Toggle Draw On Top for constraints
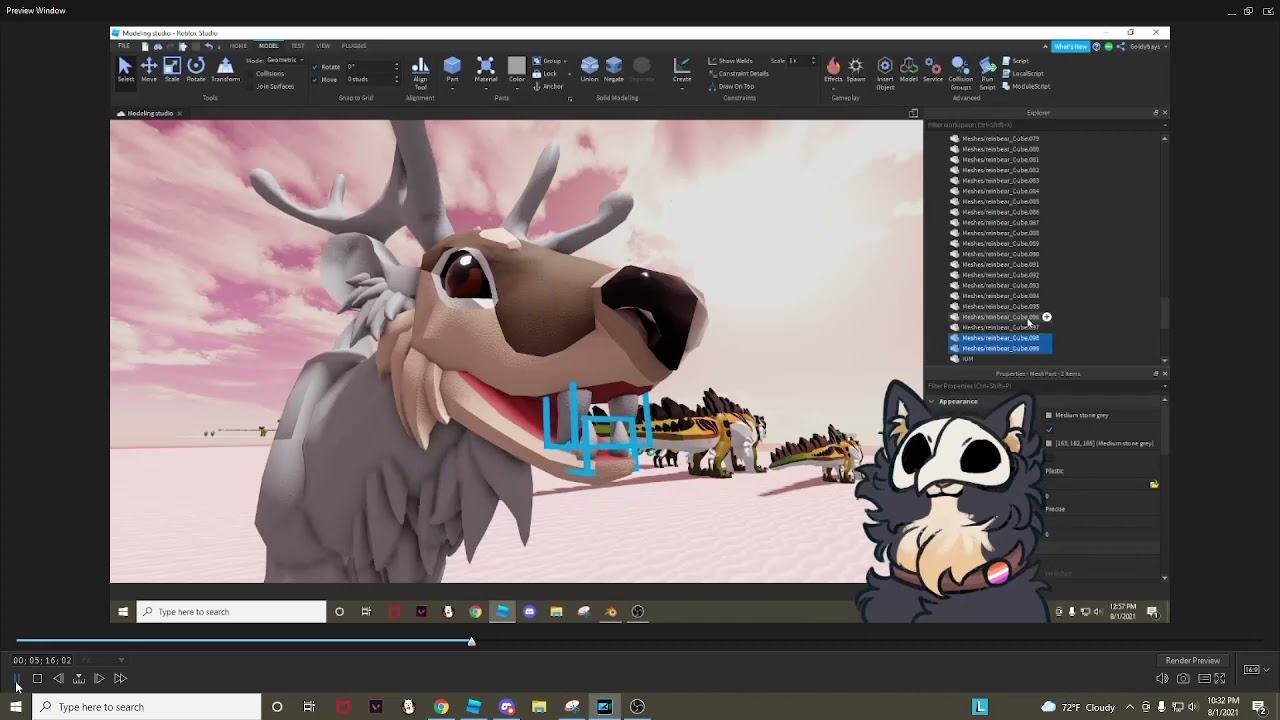Screen dimensions: 1280x720 click(x=731, y=86)
